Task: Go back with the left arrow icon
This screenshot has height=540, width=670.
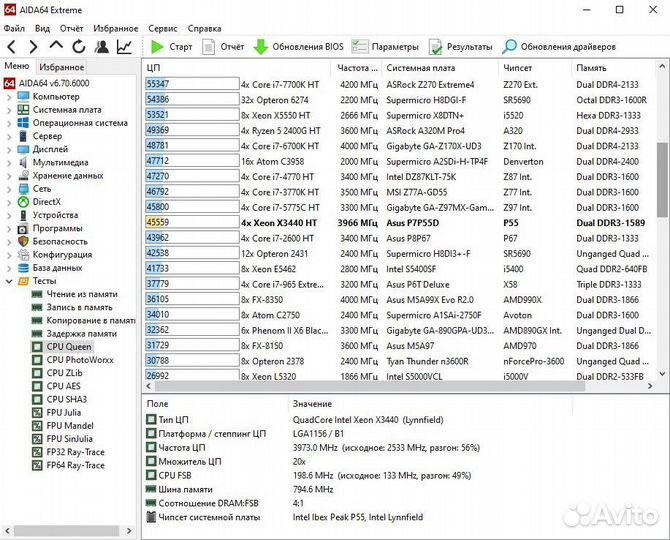Action: [12, 47]
